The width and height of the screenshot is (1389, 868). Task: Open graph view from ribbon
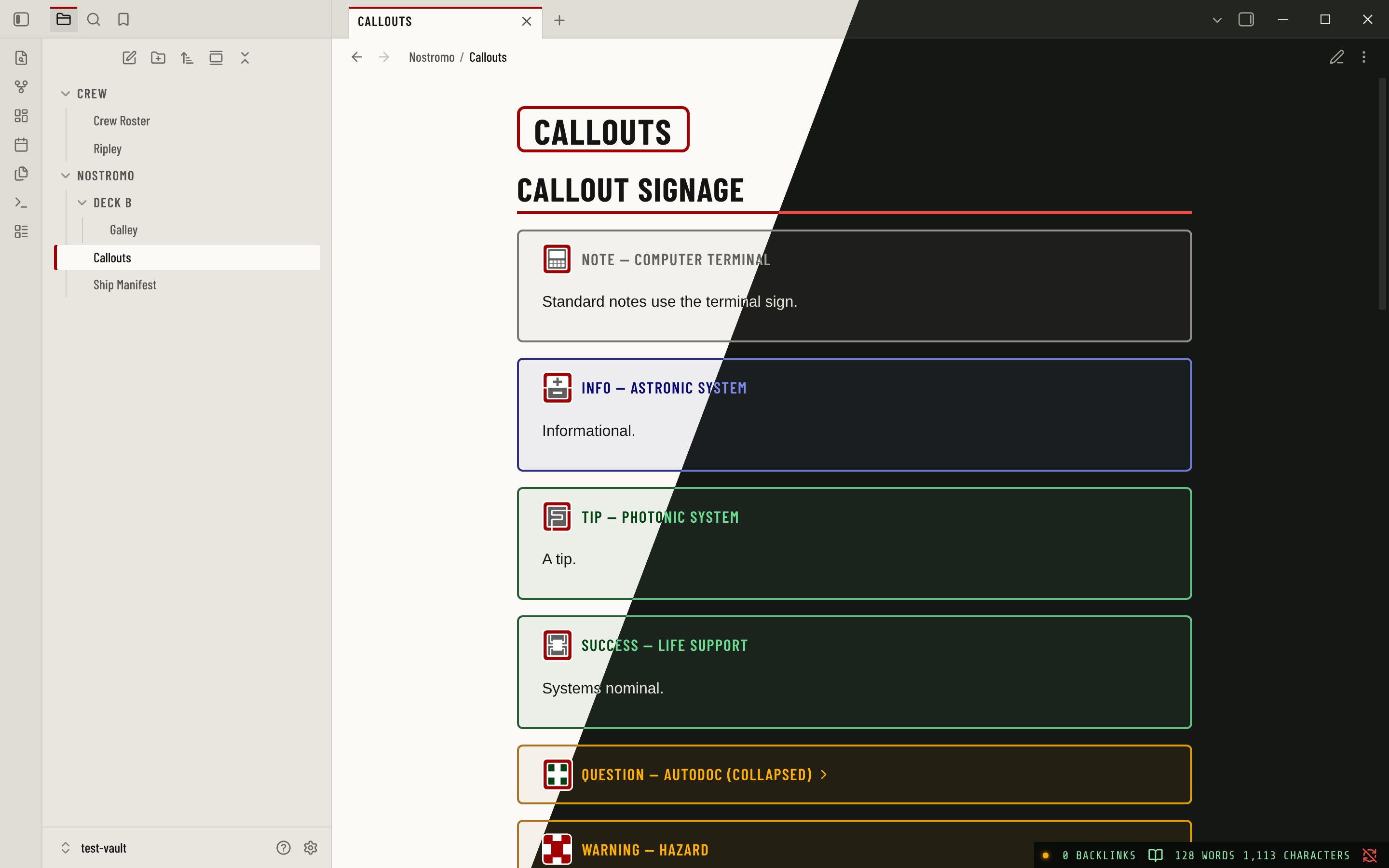(21, 87)
